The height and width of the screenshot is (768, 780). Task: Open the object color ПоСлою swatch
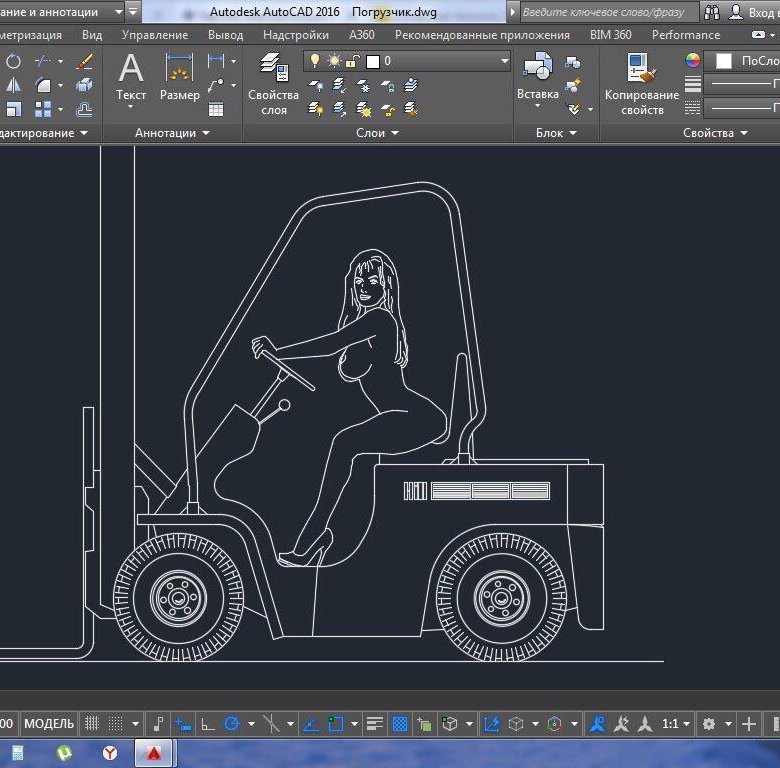pyautogui.click(x=724, y=61)
